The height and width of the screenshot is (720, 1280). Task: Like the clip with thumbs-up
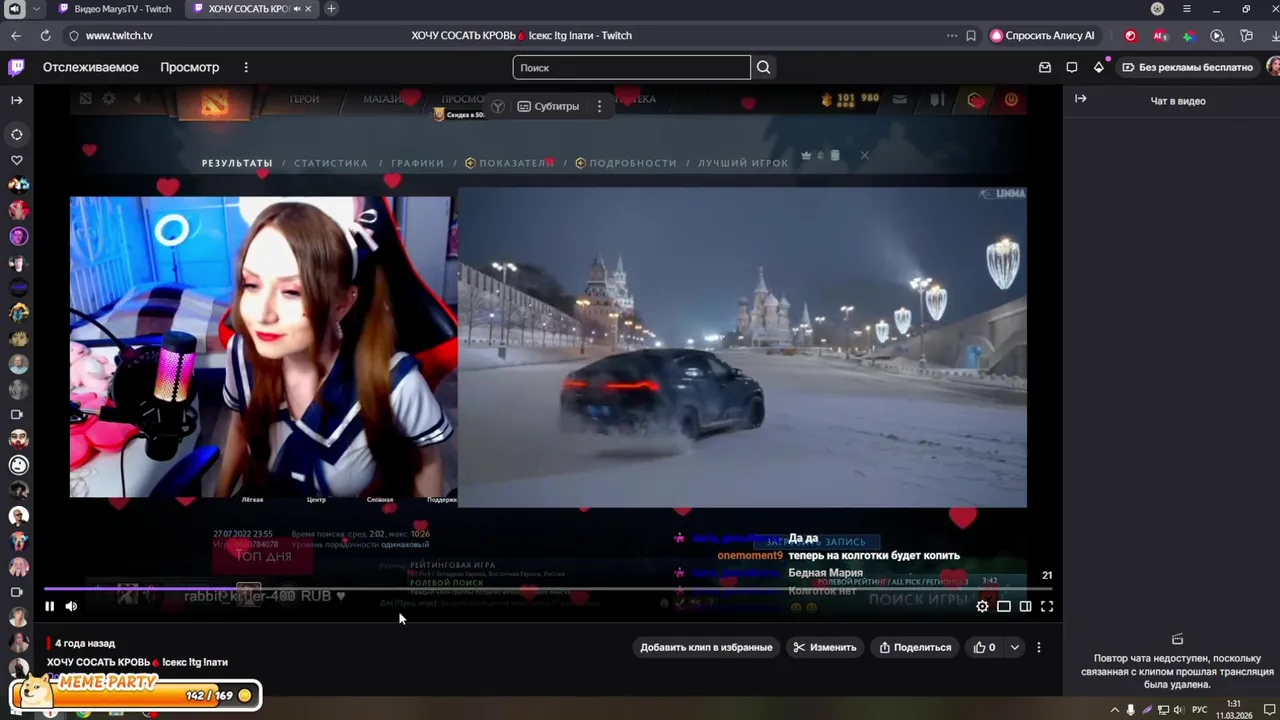pyautogui.click(x=985, y=647)
